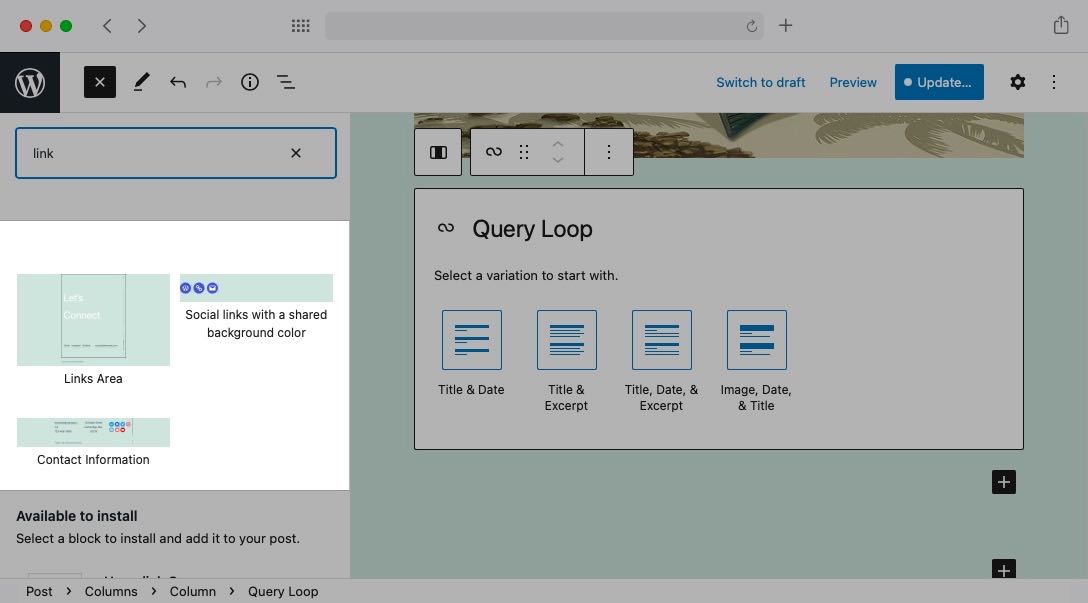Undo the last change
The image size is (1088, 603).
tap(178, 82)
